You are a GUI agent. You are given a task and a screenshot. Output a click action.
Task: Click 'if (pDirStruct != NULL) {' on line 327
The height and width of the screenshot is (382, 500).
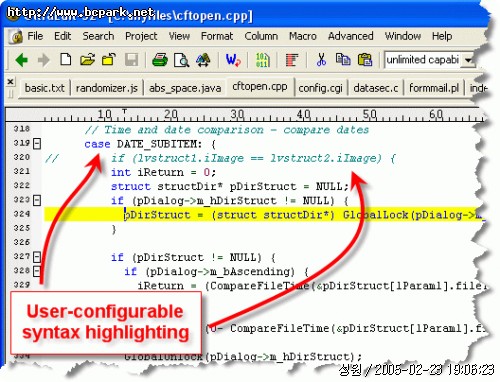tap(193, 257)
